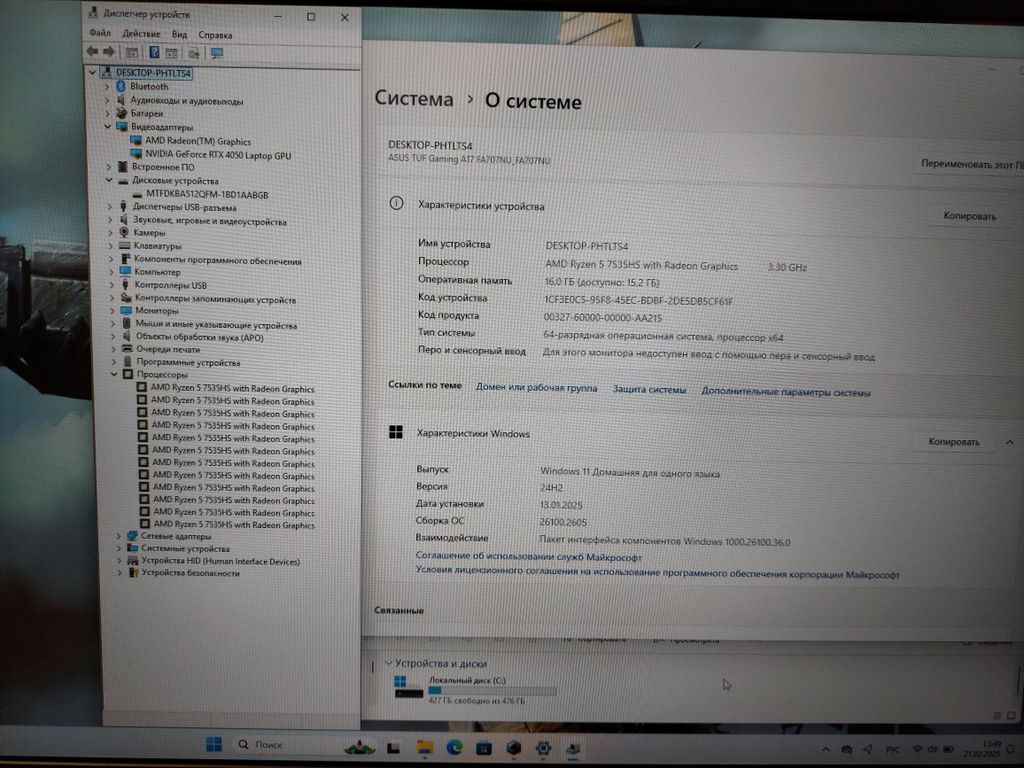Viewport: 1024px width, 768px height.
Task: Select the AMD Radeon(TM) Graphics device
Action: tap(197, 141)
